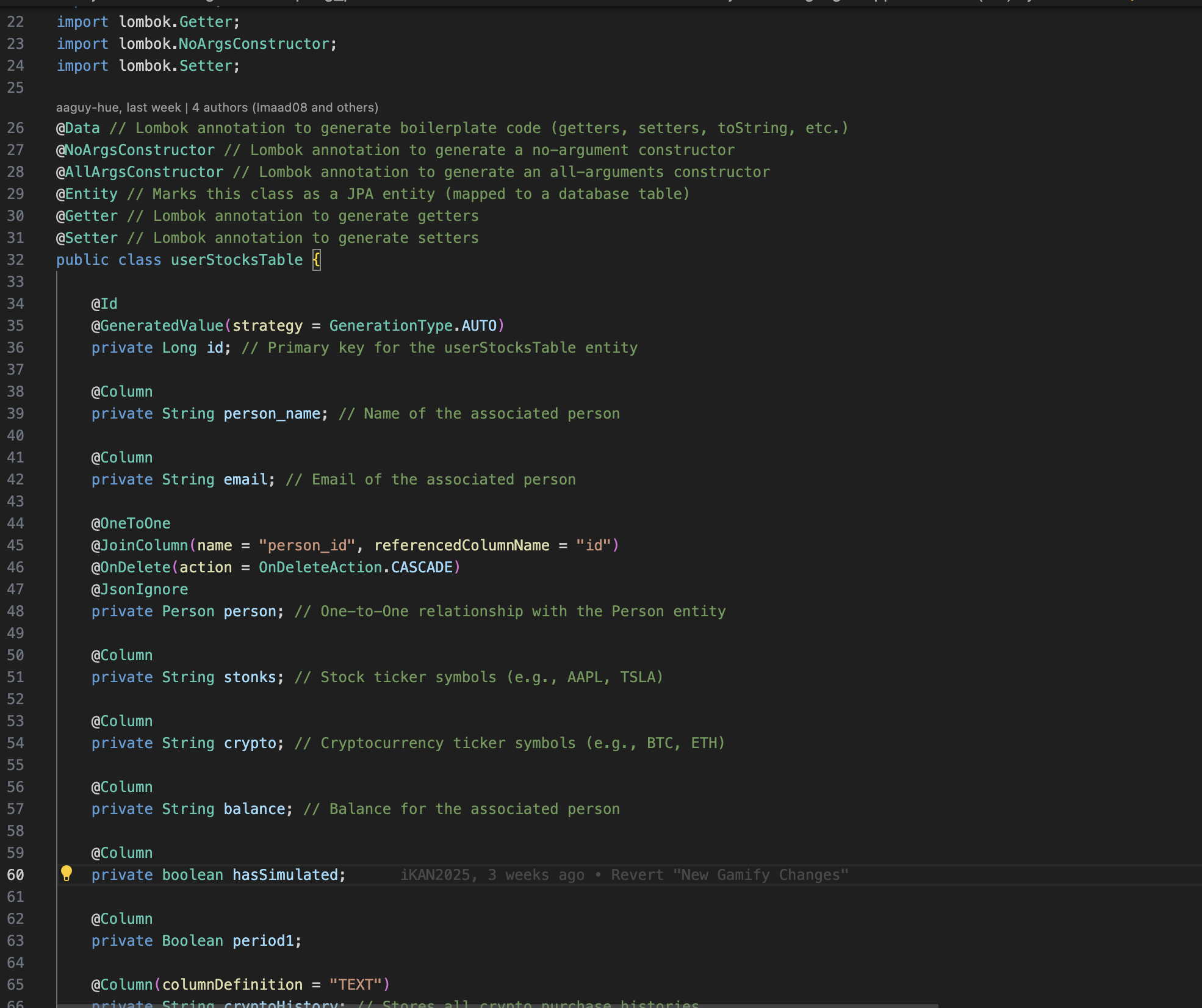Click the "TEXT" column definition string
This screenshot has width=1202, height=1008.
click(355, 985)
